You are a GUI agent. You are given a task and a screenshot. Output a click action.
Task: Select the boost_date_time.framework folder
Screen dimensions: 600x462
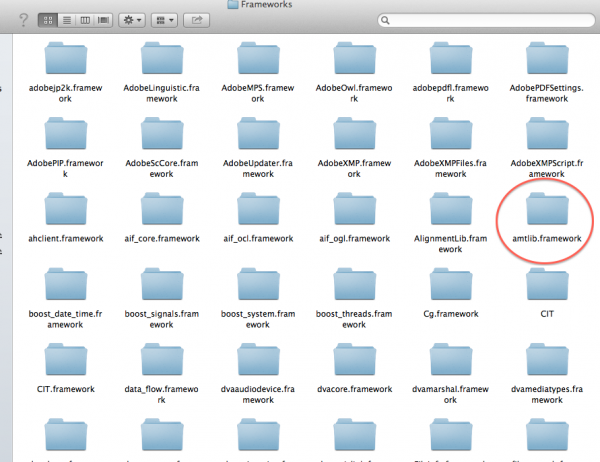(x=66, y=284)
